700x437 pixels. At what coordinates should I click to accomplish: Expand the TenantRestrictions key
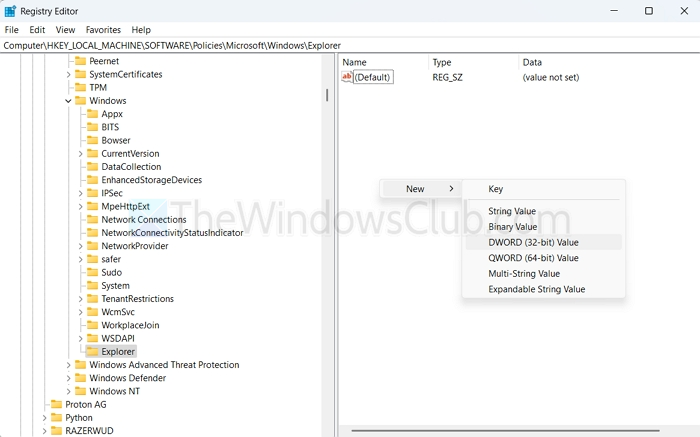80,299
